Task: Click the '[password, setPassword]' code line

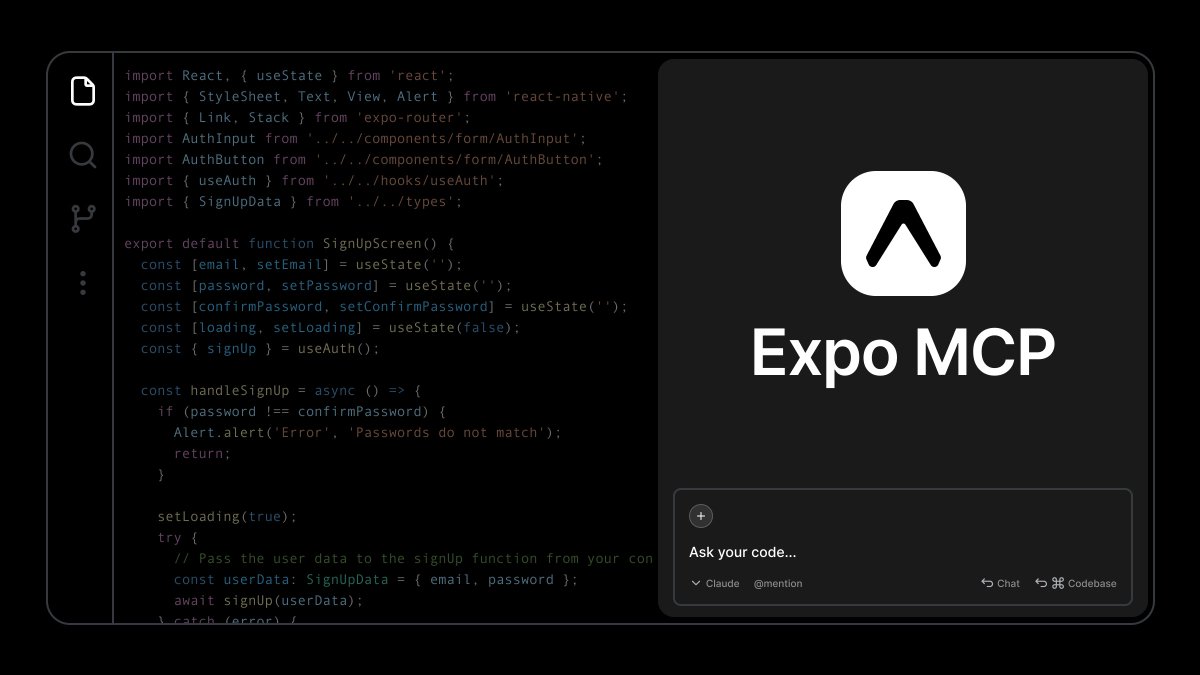Action: coord(327,286)
